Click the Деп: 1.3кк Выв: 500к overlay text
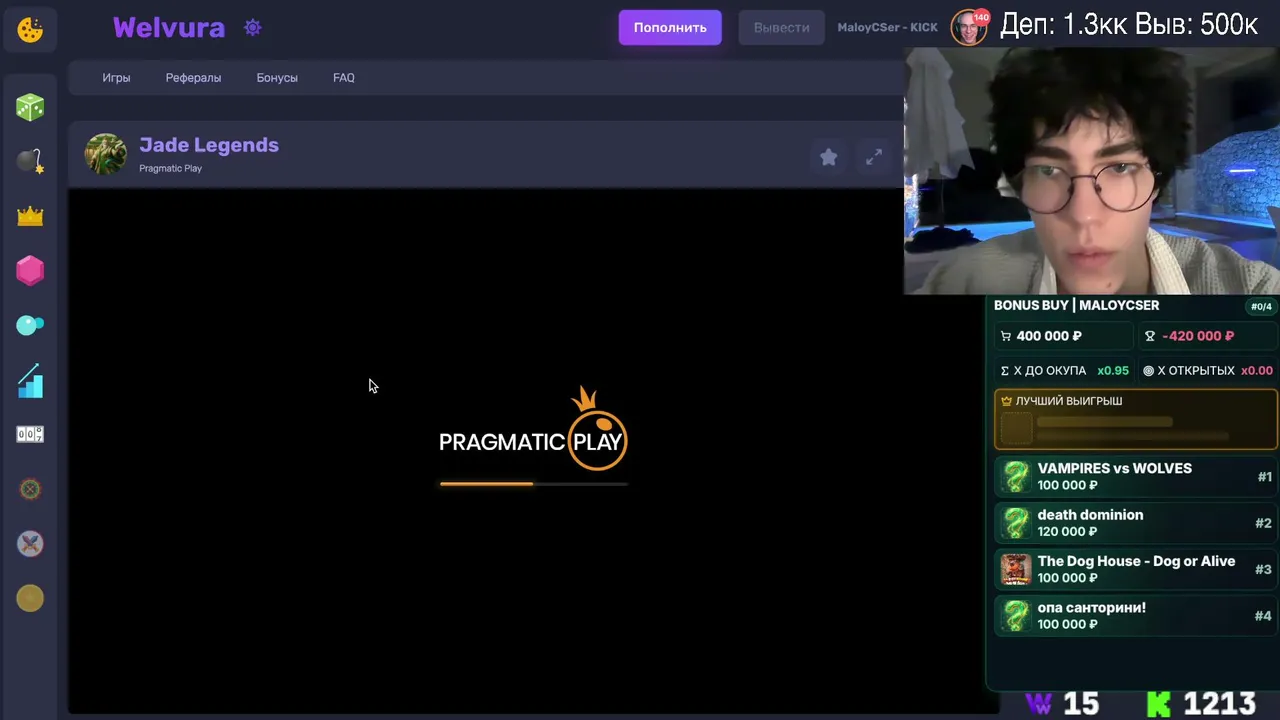 pyautogui.click(x=1129, y=25)
